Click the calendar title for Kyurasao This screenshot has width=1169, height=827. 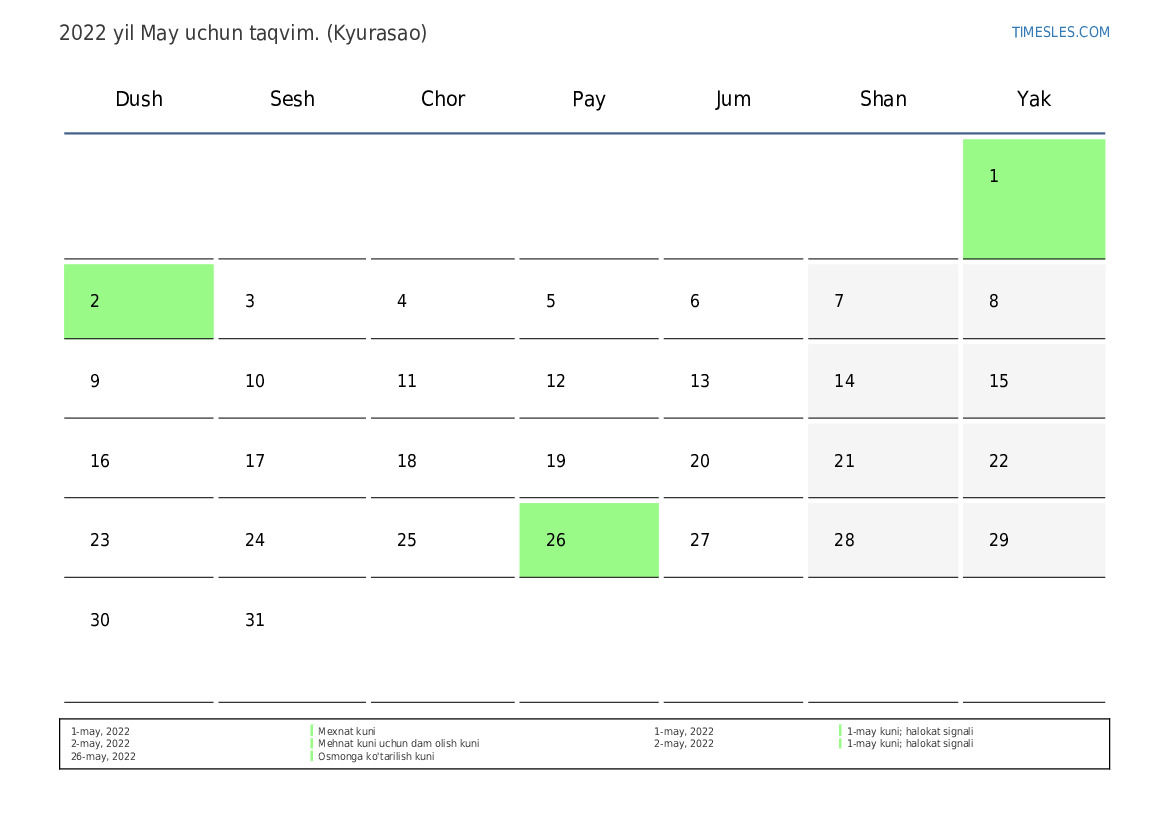(x=243, y=33)
